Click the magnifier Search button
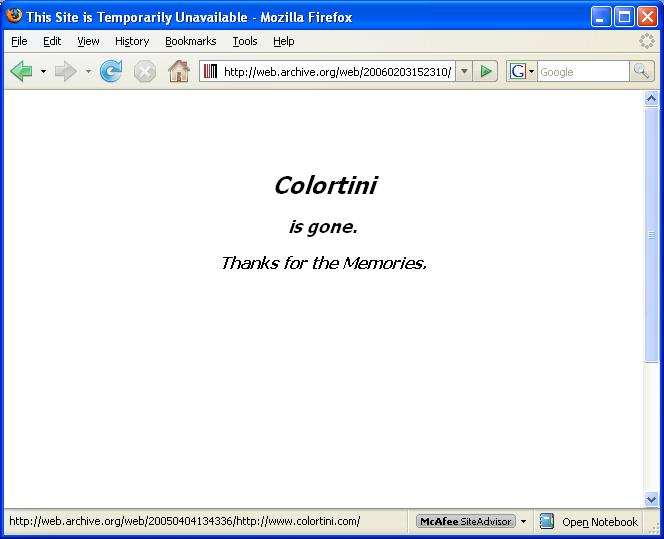This screenshot has height=539, width=664. tap(642, 71)
